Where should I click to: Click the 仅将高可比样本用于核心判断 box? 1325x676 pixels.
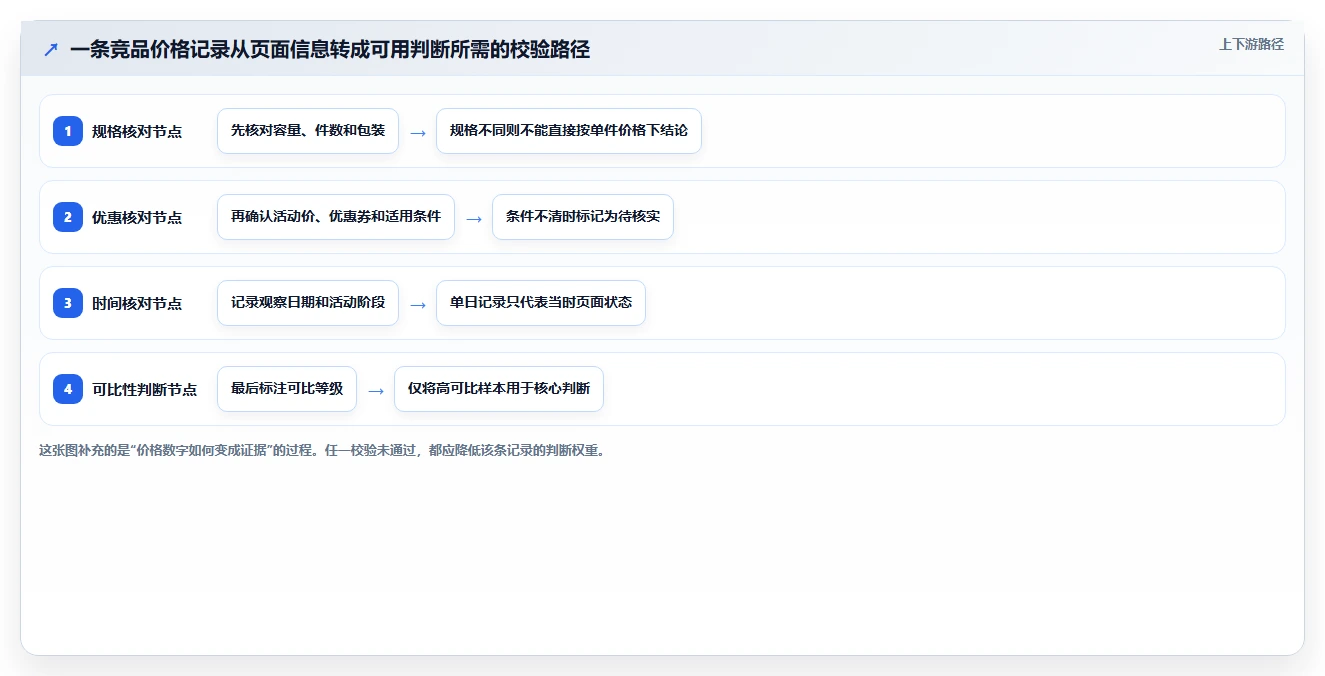click(x=499, y=389)
